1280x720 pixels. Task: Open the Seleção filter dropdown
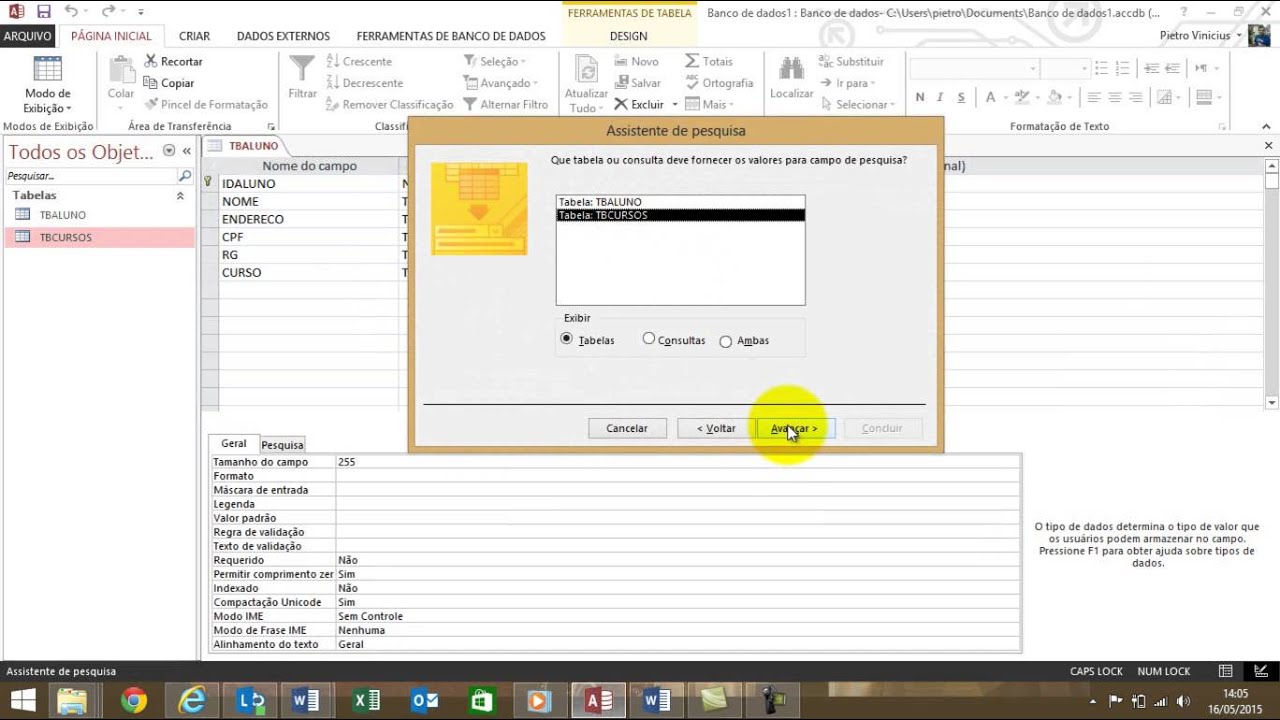coord(497,62)
